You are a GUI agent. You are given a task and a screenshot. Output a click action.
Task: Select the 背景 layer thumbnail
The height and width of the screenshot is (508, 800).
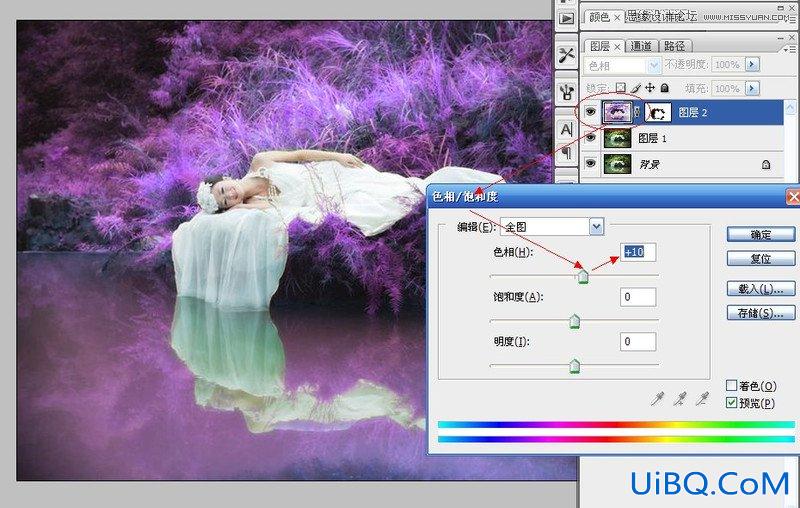(x=617, y=164)
